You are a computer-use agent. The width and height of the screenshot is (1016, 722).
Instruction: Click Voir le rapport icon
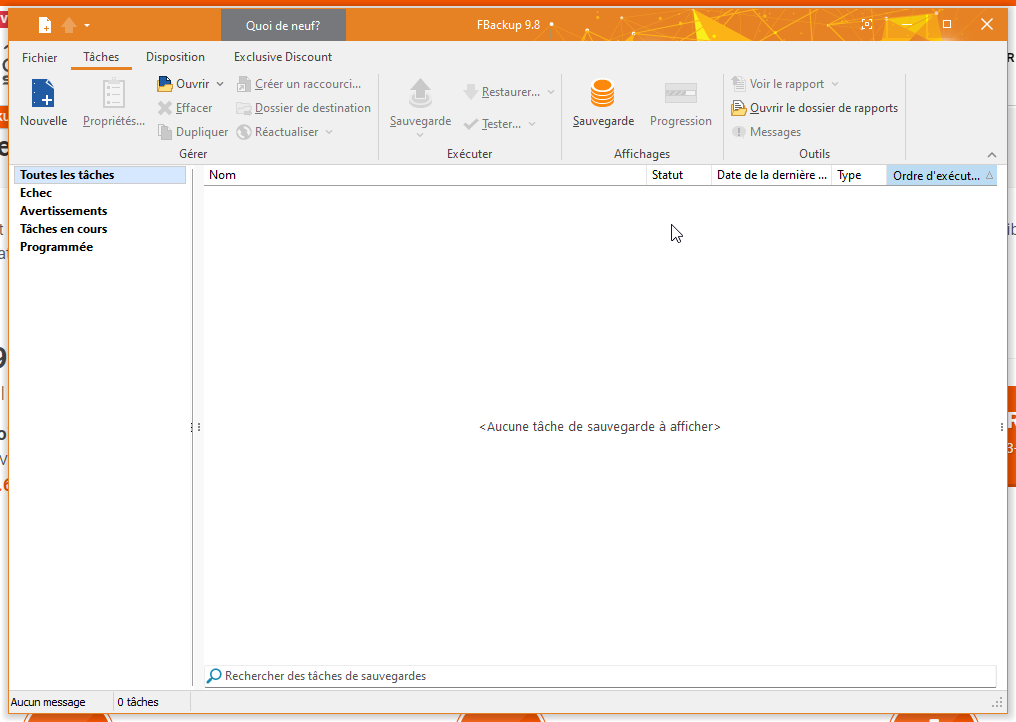739,84
